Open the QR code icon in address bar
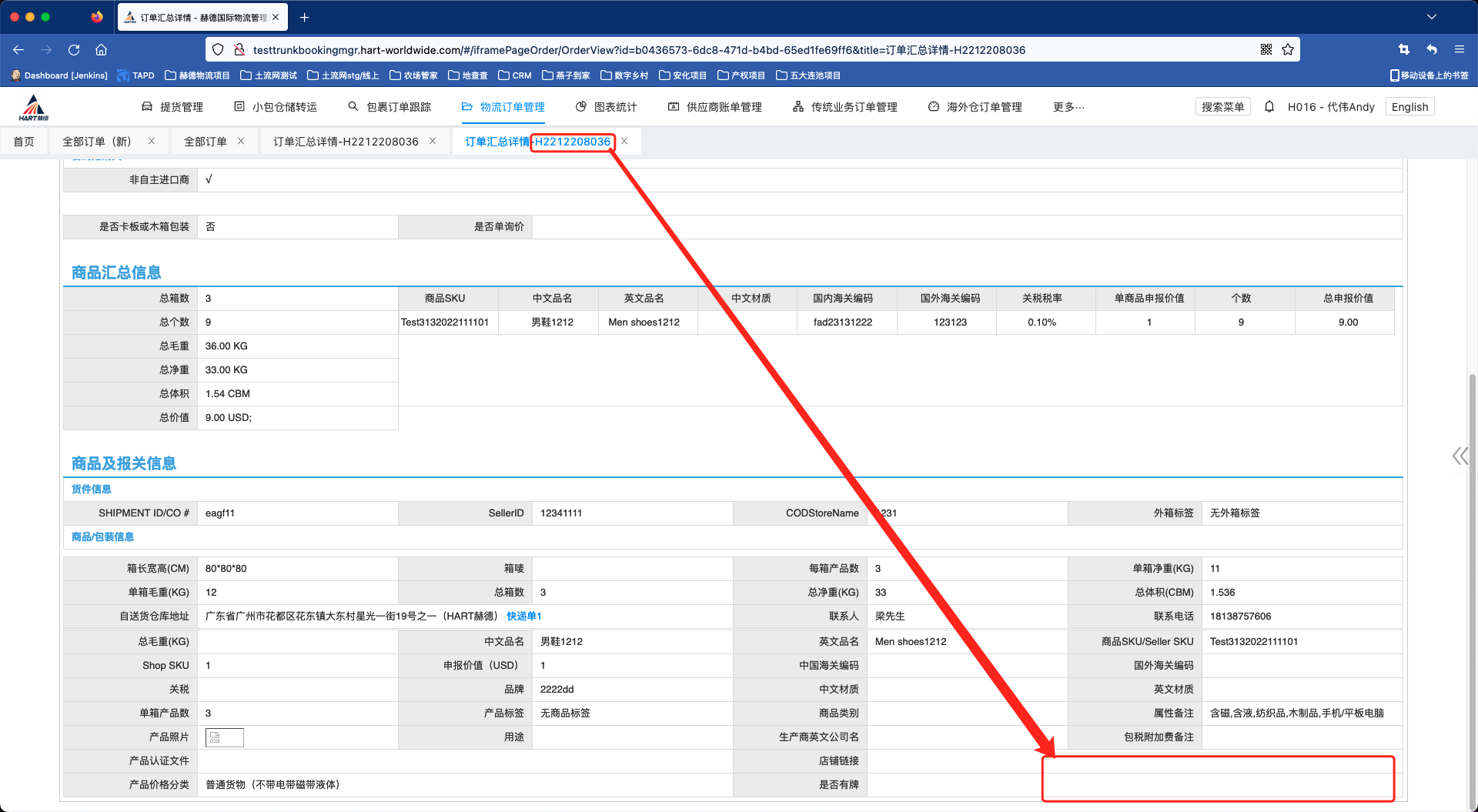This screenshot has height=812, width=1478. (1266, 50)
